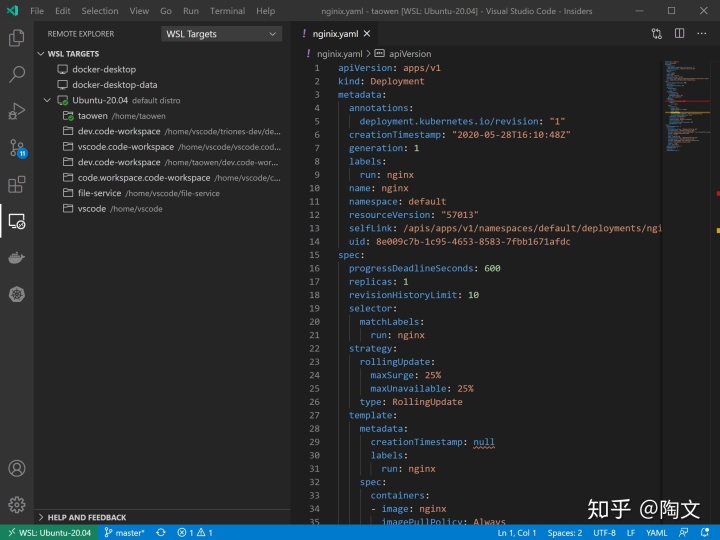Select the Remote Explorer activity icon
720x540 pixels.
point(17,221)
